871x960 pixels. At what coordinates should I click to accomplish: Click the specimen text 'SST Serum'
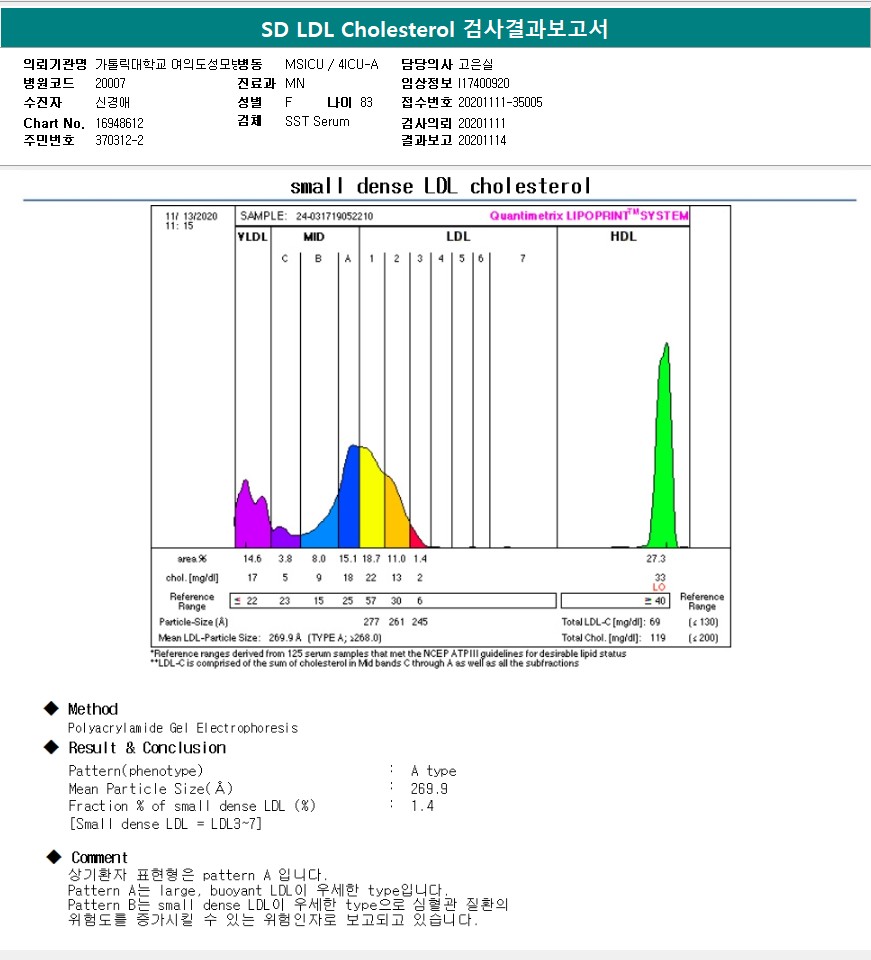317,121
